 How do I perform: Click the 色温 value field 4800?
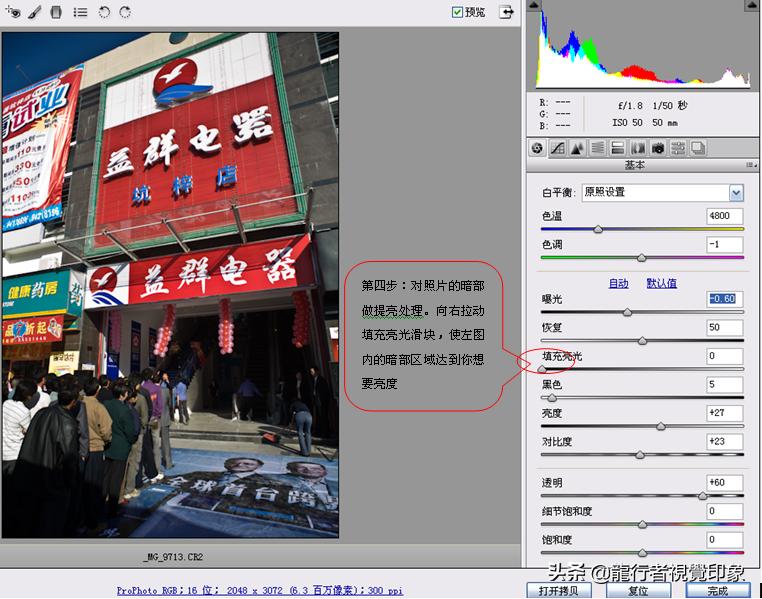tap(725, 216)
